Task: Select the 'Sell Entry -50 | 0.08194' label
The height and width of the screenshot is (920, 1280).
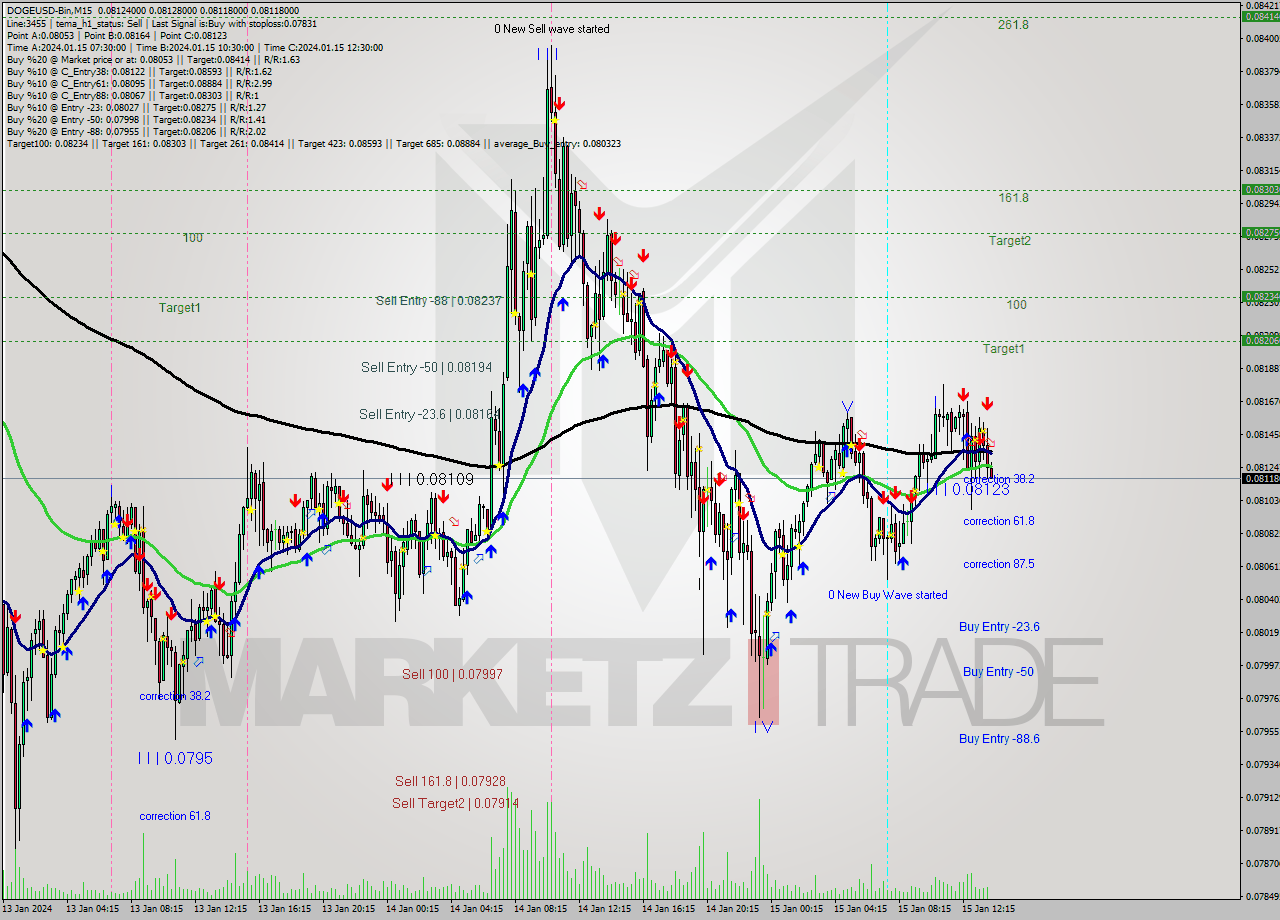Action: [427, 368]
